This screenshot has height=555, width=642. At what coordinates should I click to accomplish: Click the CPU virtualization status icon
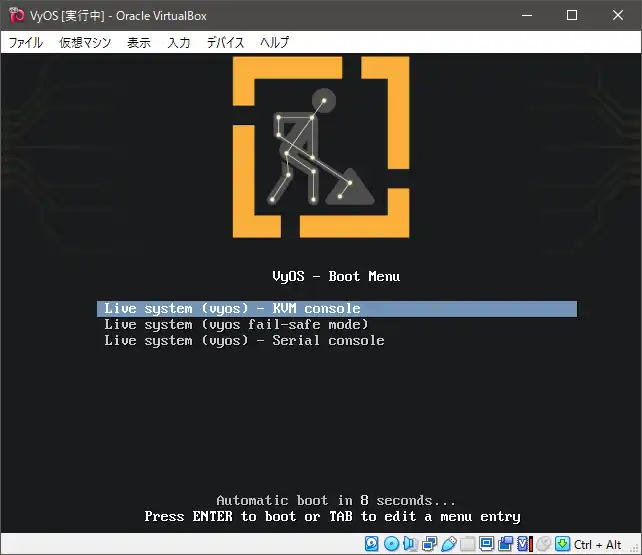(x=524, y=544)
